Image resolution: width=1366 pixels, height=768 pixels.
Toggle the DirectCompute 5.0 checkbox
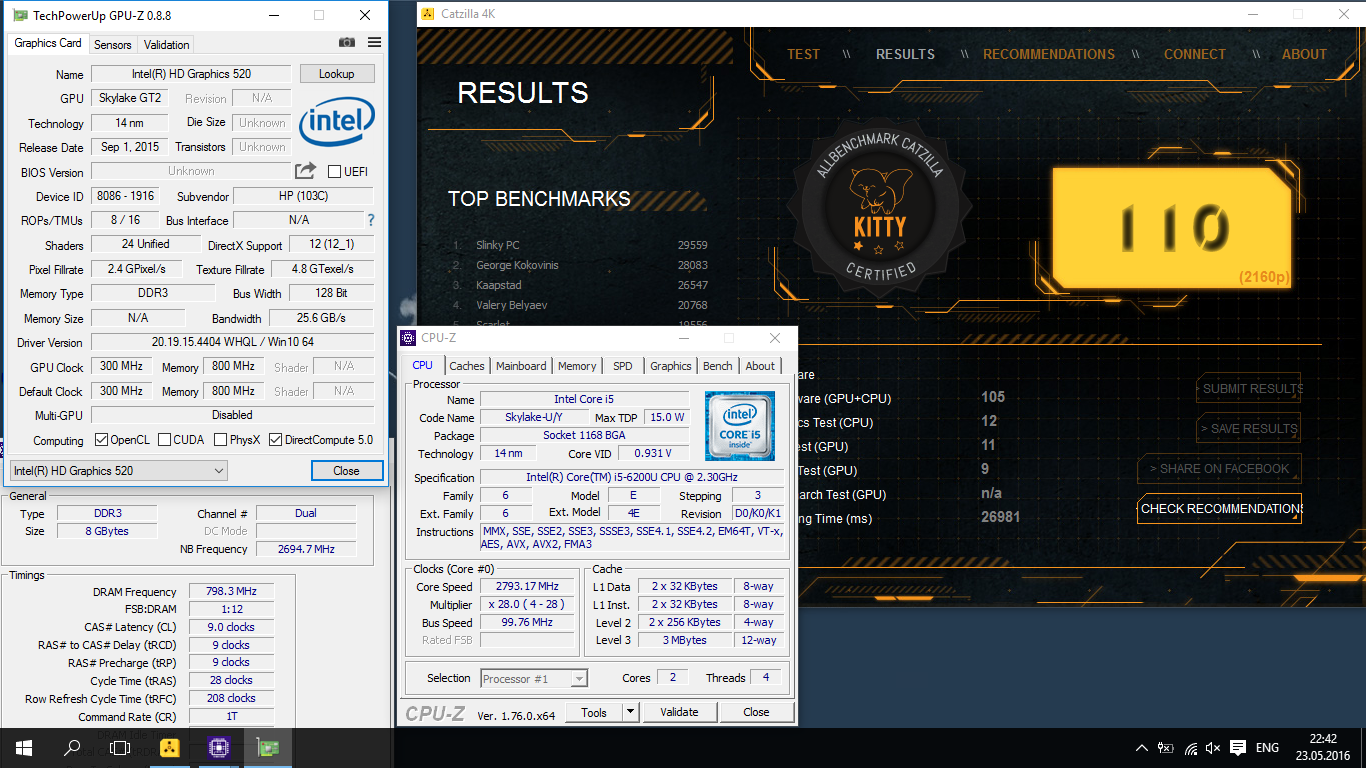coord(276,440)
